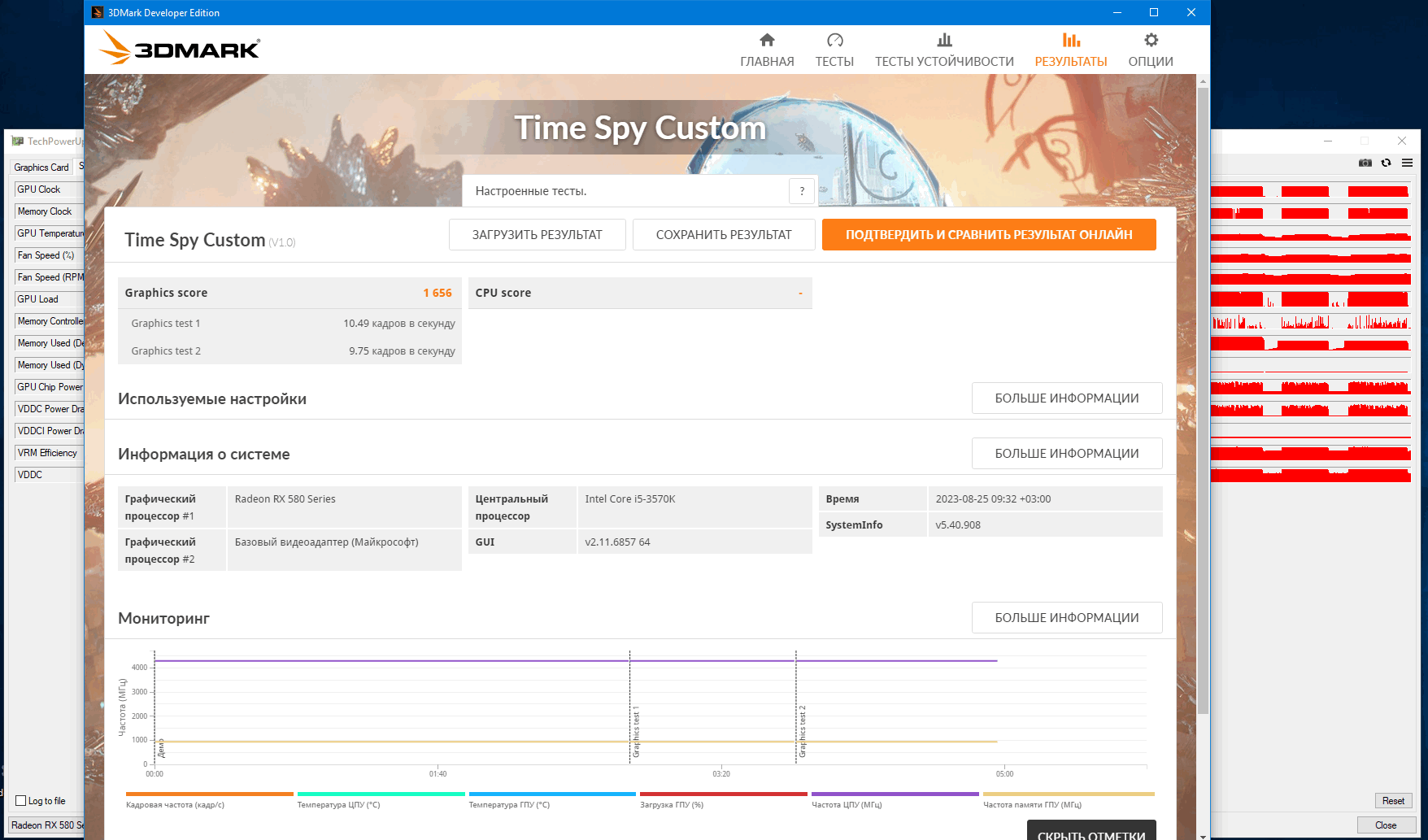Click the speedometer tests icon
The image size is (1428, 840).
coord(835,40)
